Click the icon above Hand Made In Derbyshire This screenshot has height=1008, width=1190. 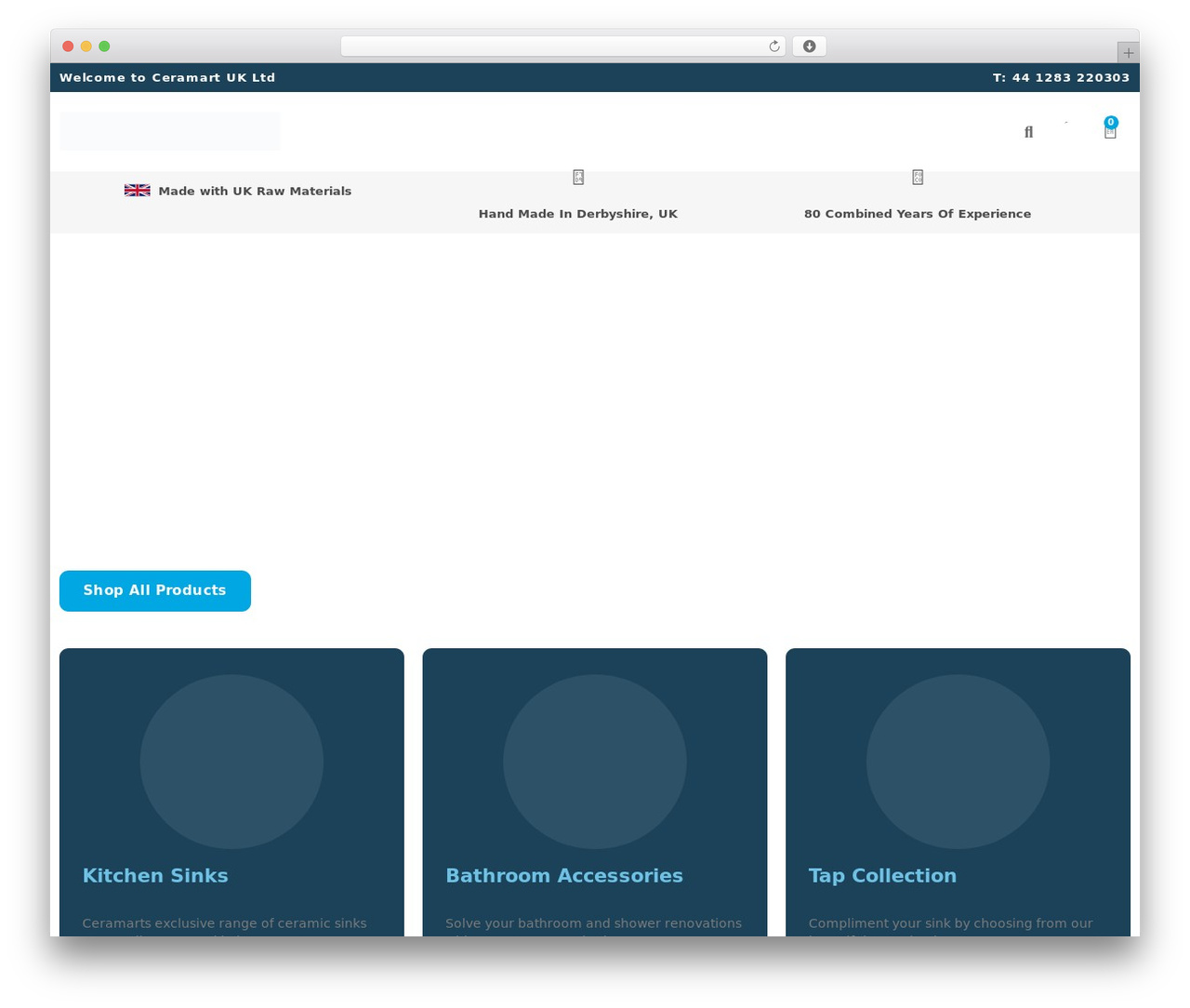[x=578, y=177]
